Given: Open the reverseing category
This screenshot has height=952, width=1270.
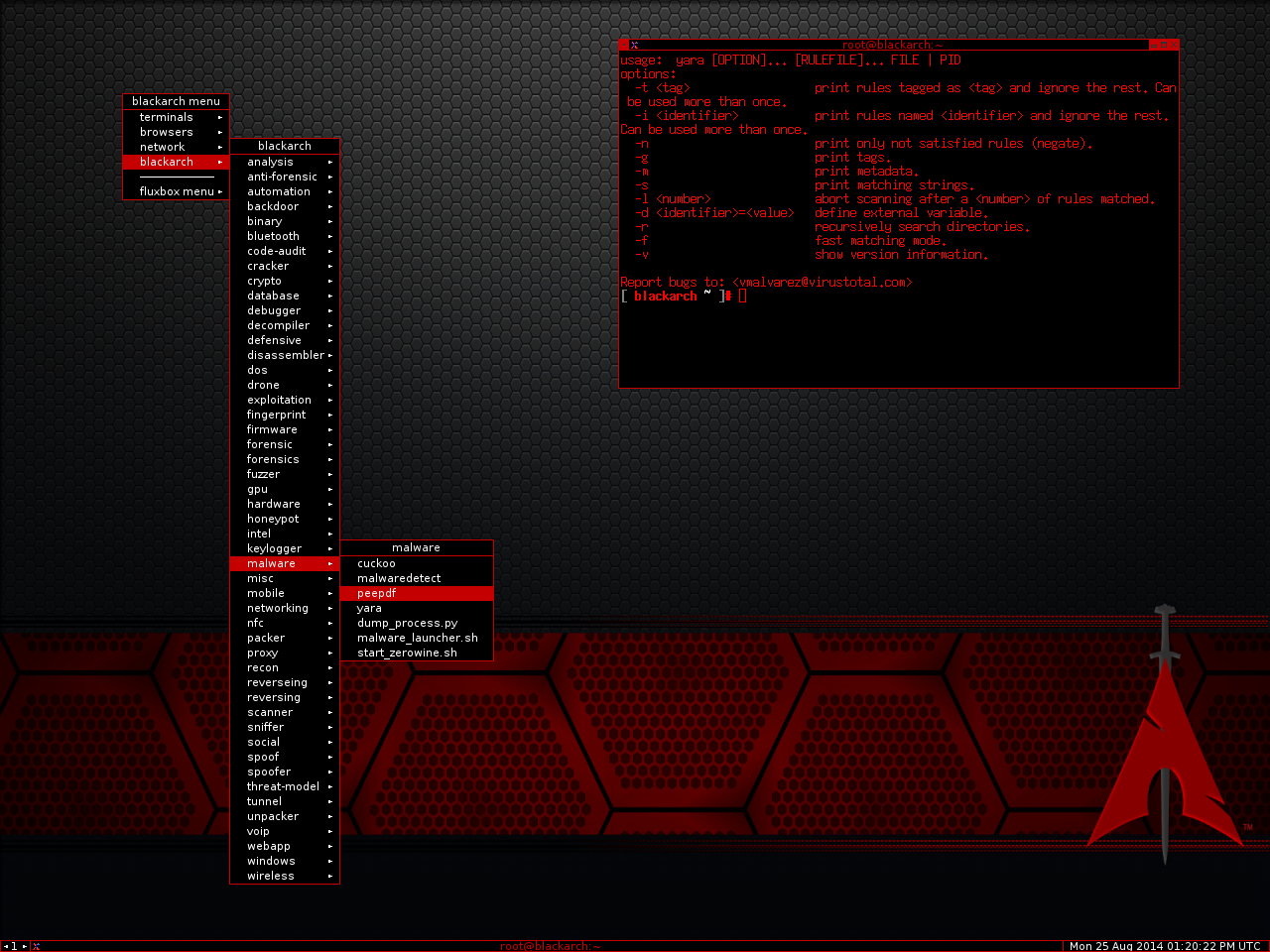Looking at the screenshot, I should tap(285, 682).
